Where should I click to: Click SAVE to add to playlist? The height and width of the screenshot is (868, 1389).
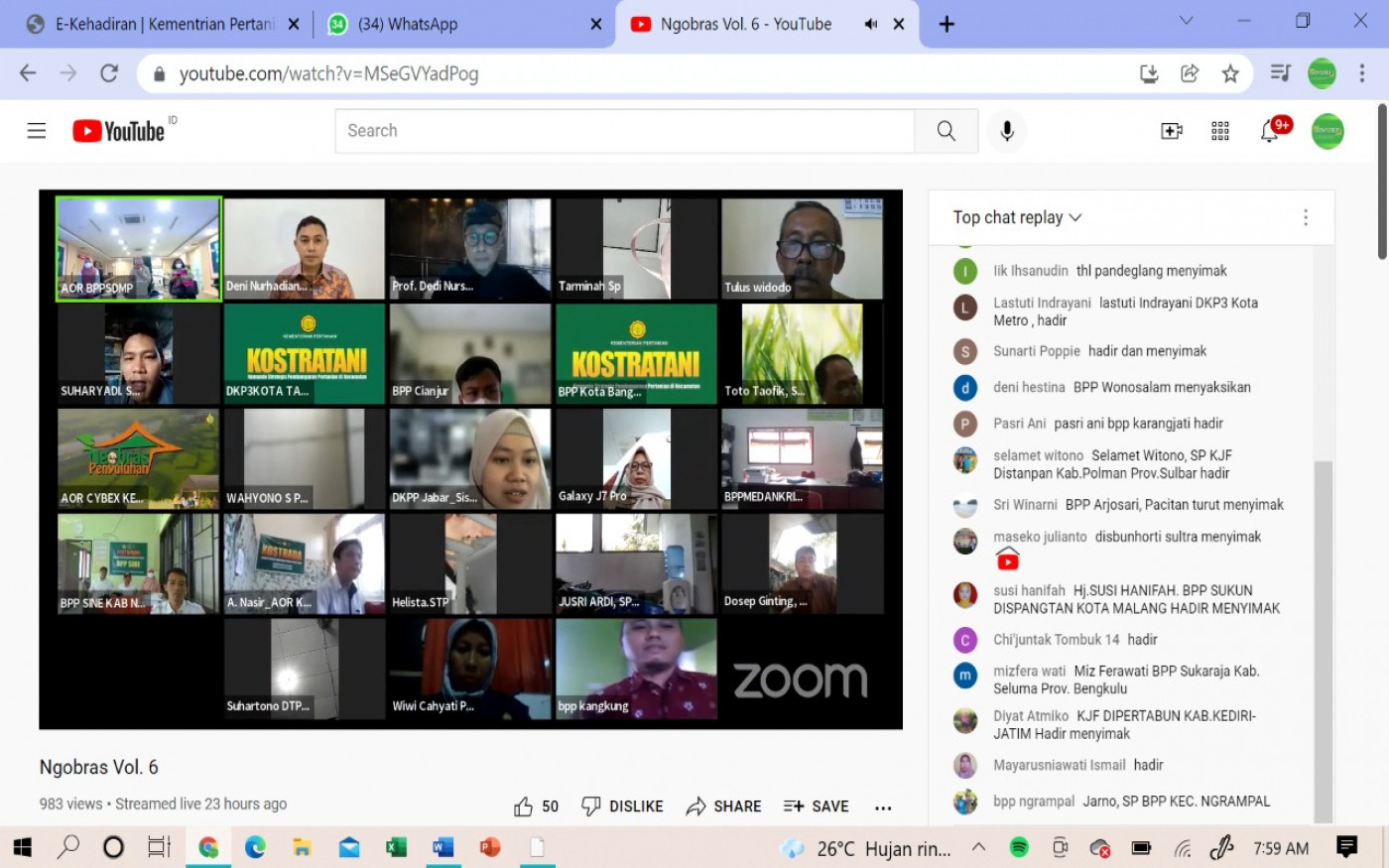point(816,806)
